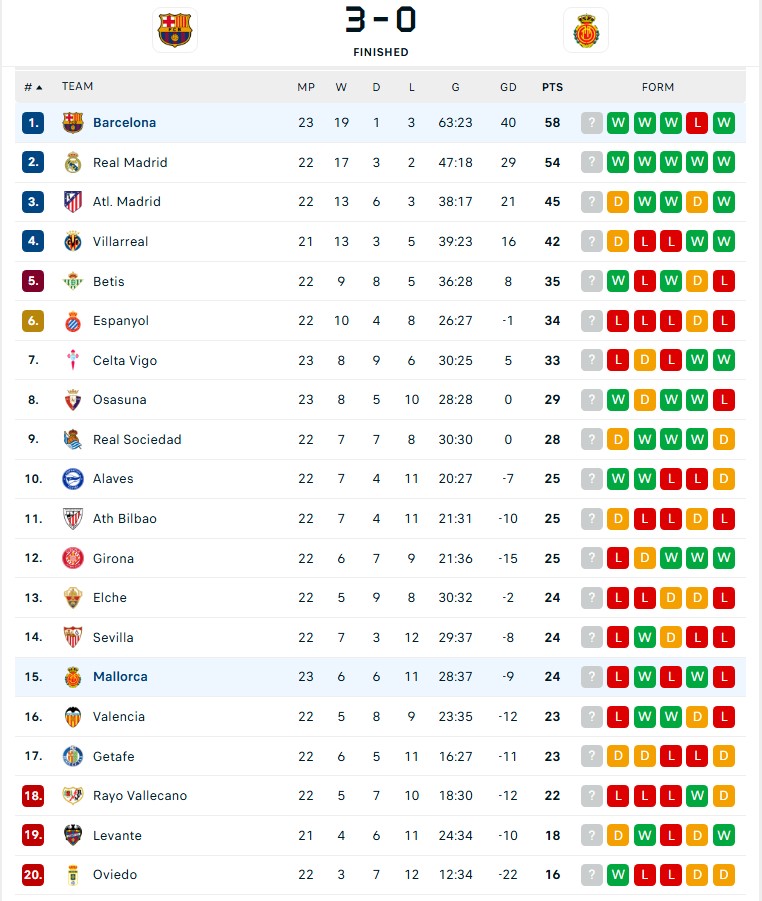
Task: Click the TEAM column header
Action: click(77, 87)
